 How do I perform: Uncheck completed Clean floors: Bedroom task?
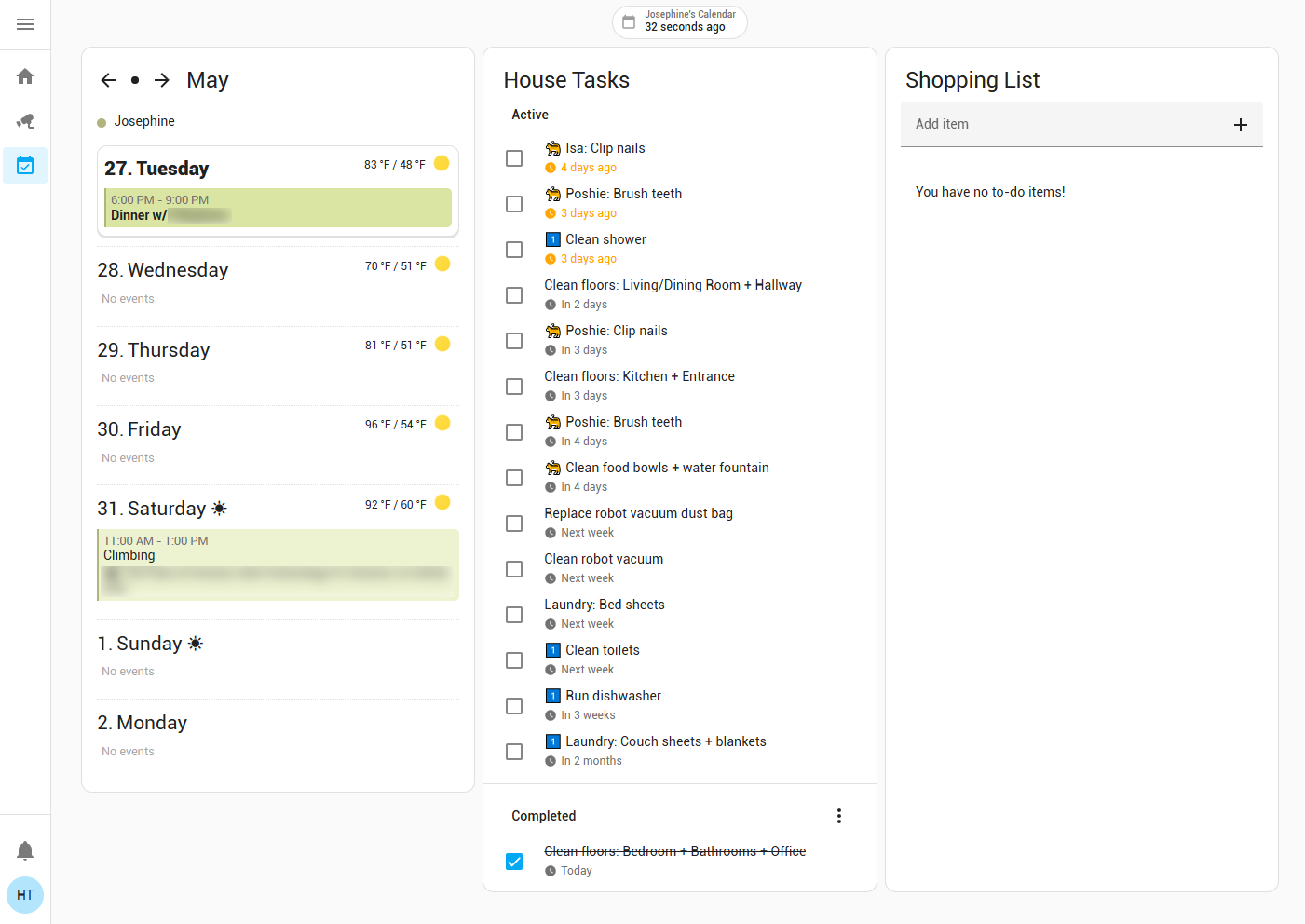point(514,862)
